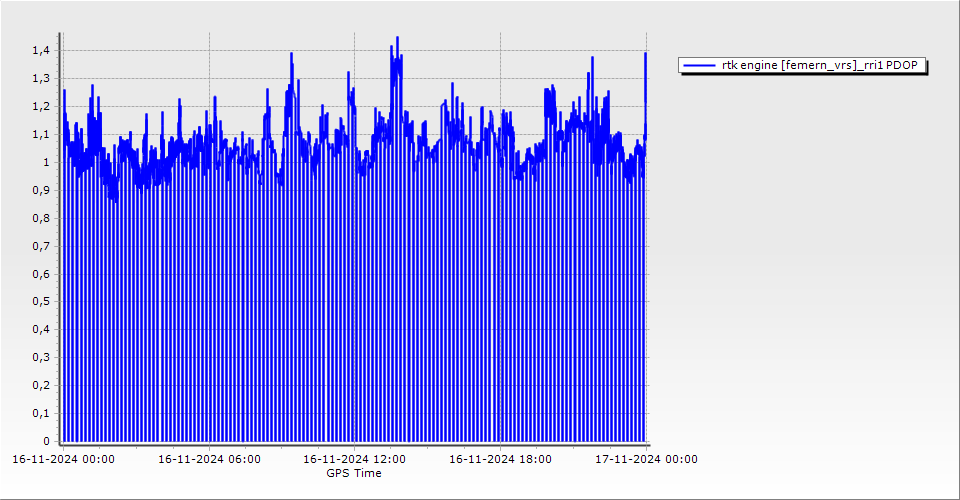Click the 1,3 value on the Y axis

point(41,78)
